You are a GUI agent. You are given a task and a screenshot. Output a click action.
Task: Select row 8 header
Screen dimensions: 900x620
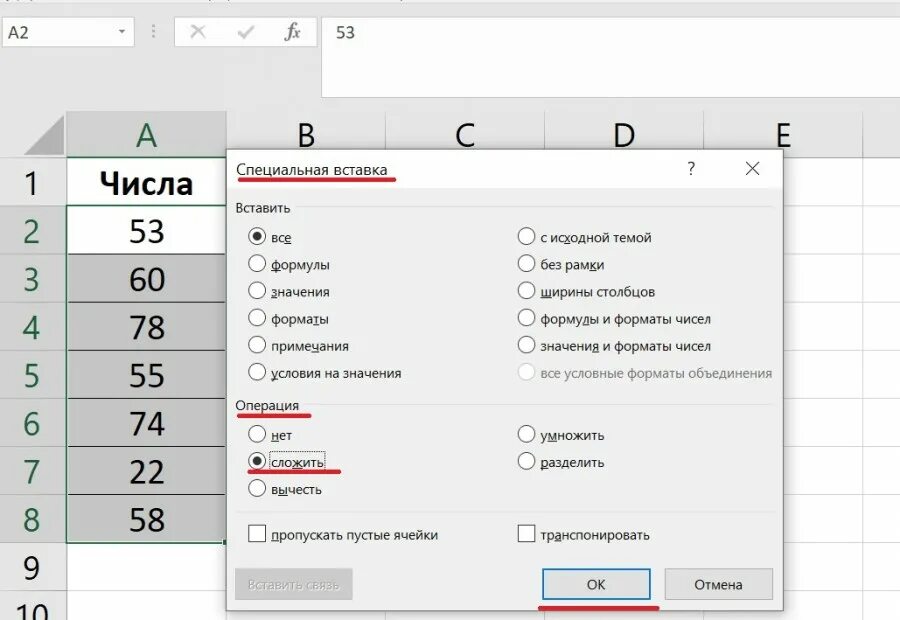point(32,519)
